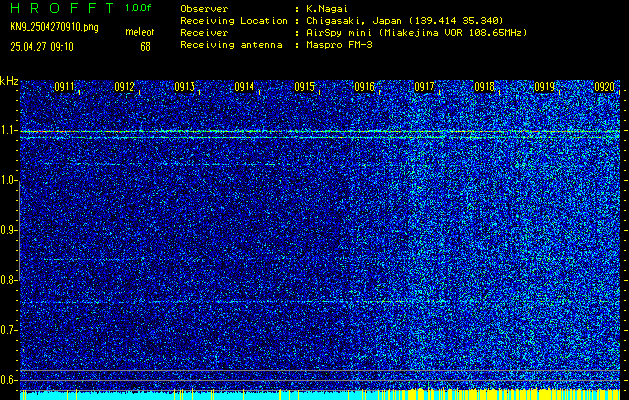
Task: Click the meteor count value 68
Action: (x=145, y=47)
